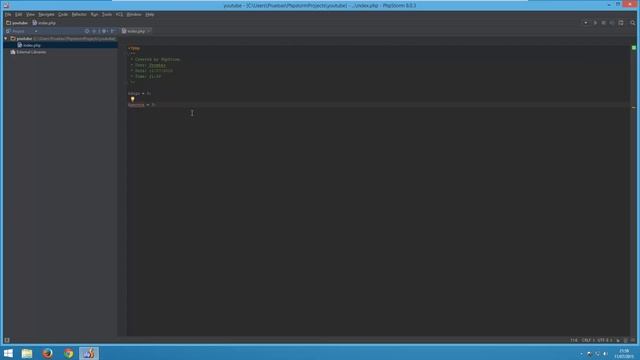Open the Navigate menu
This screenshot has width=640, height=360.
click(x=46, y=14)
